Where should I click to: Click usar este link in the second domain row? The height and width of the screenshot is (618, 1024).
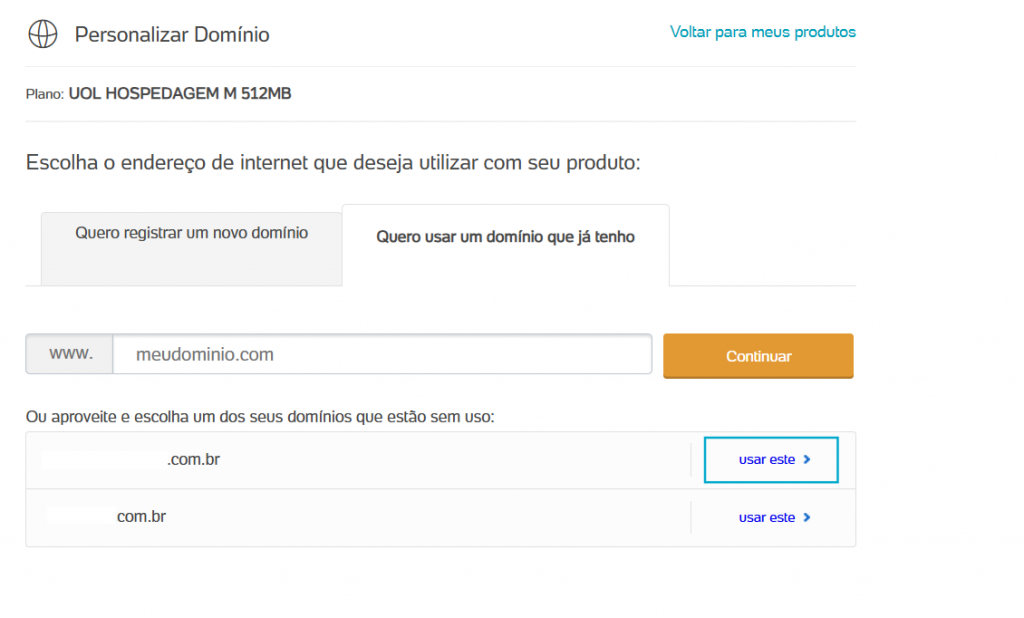(775, 517)
